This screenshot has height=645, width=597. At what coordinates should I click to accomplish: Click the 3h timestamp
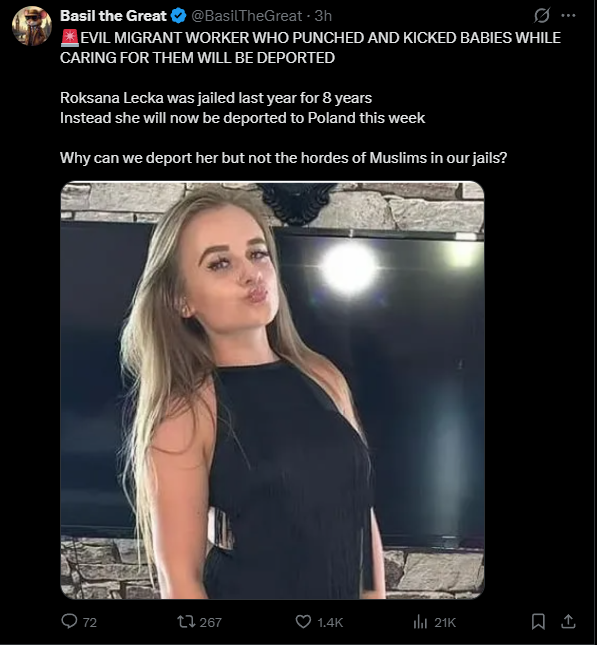pos(323,16)
